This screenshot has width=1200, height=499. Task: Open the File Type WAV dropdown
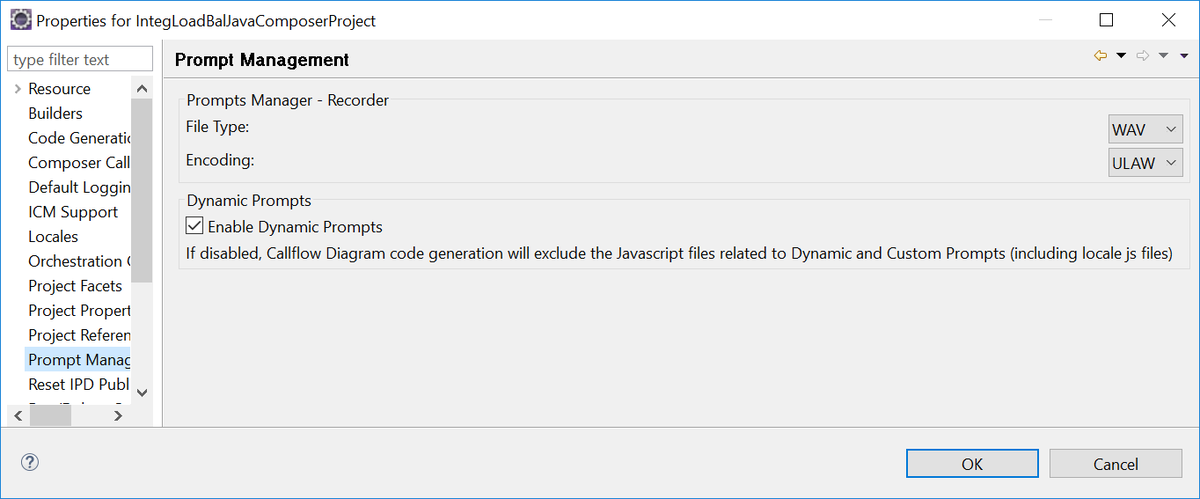coord(1145,130)
